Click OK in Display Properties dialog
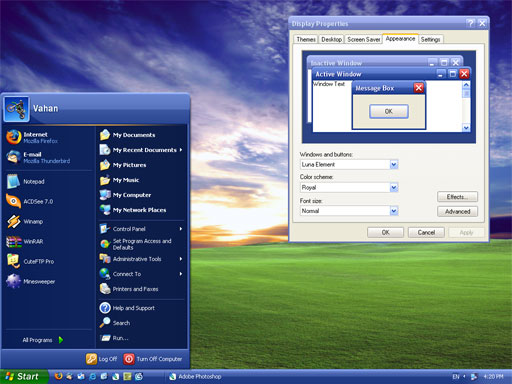Screen dimensions: 512x384 (385, 232)
